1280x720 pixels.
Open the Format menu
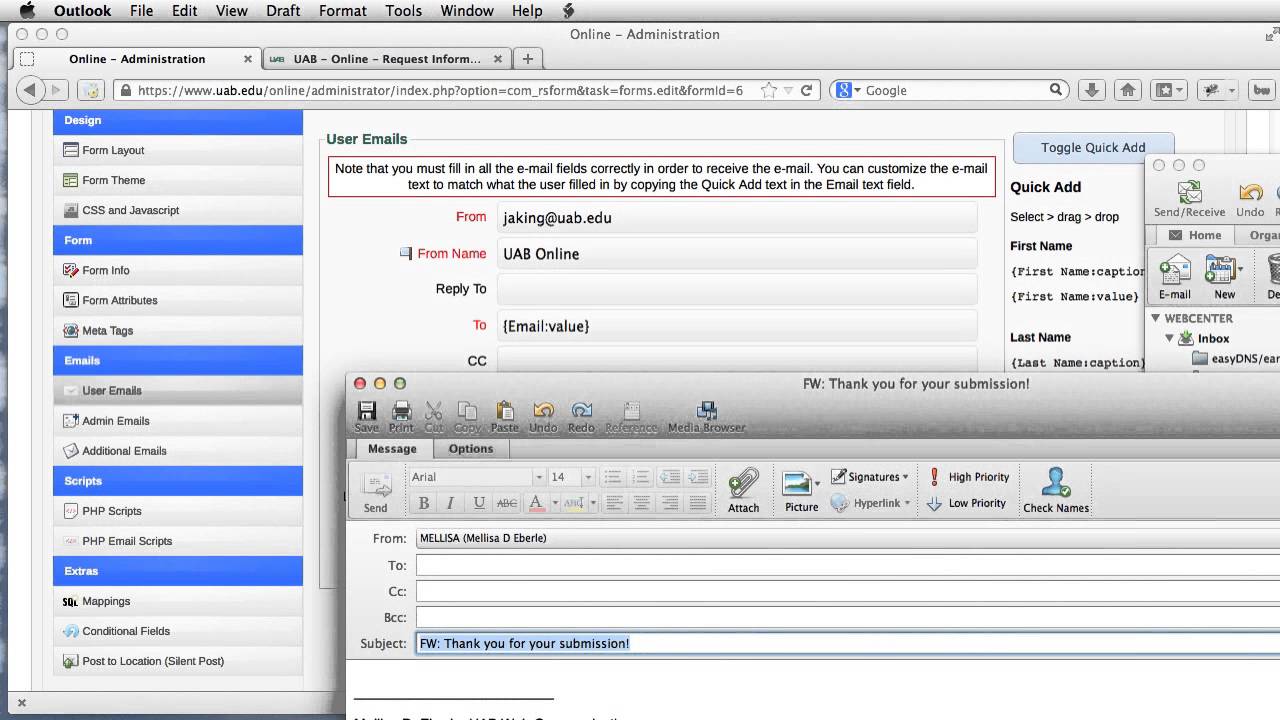click(x=342, y=11)
